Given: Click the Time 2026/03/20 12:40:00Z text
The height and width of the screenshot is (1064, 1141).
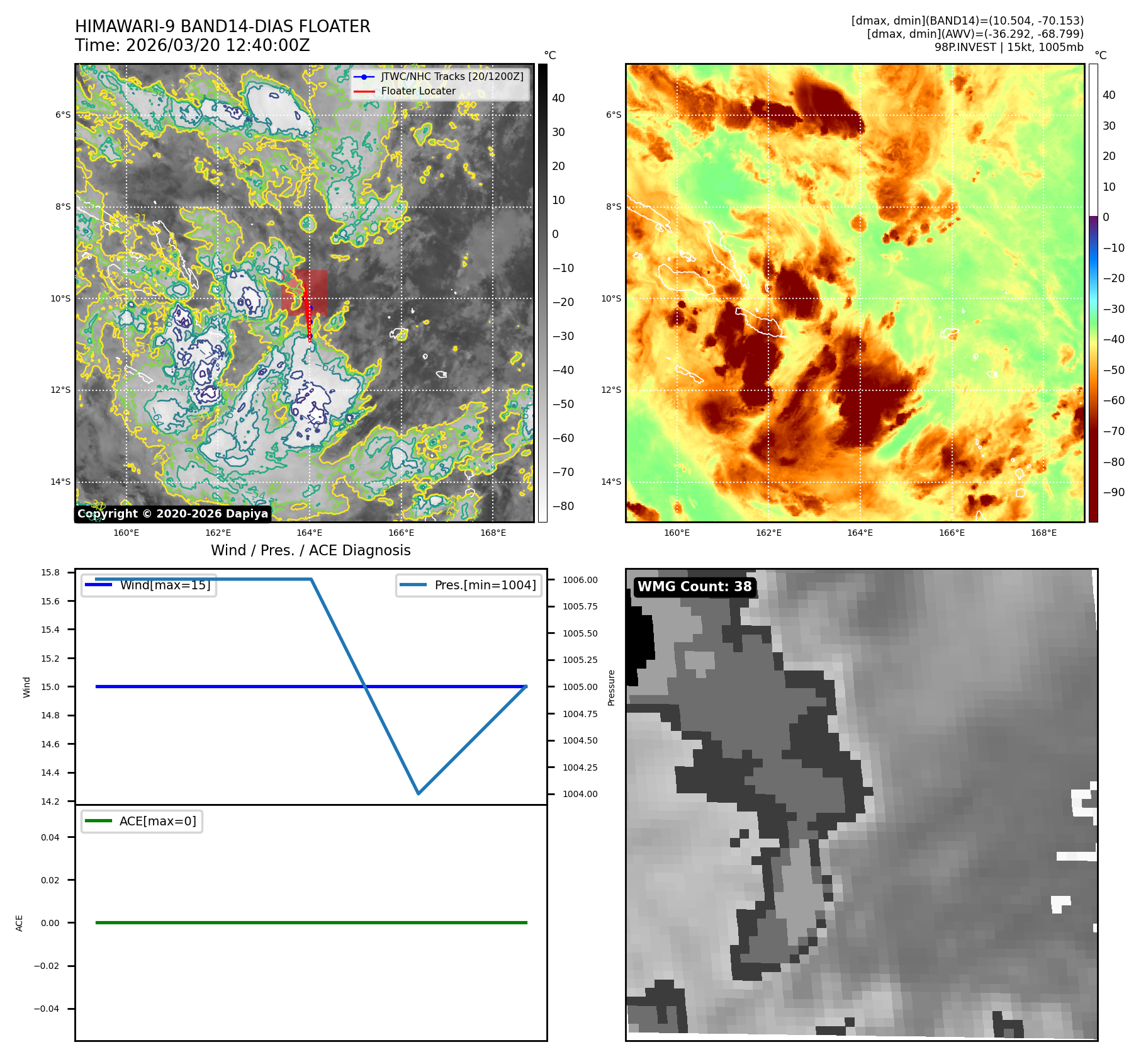Looking at the screenshot, I should (192, 45).
